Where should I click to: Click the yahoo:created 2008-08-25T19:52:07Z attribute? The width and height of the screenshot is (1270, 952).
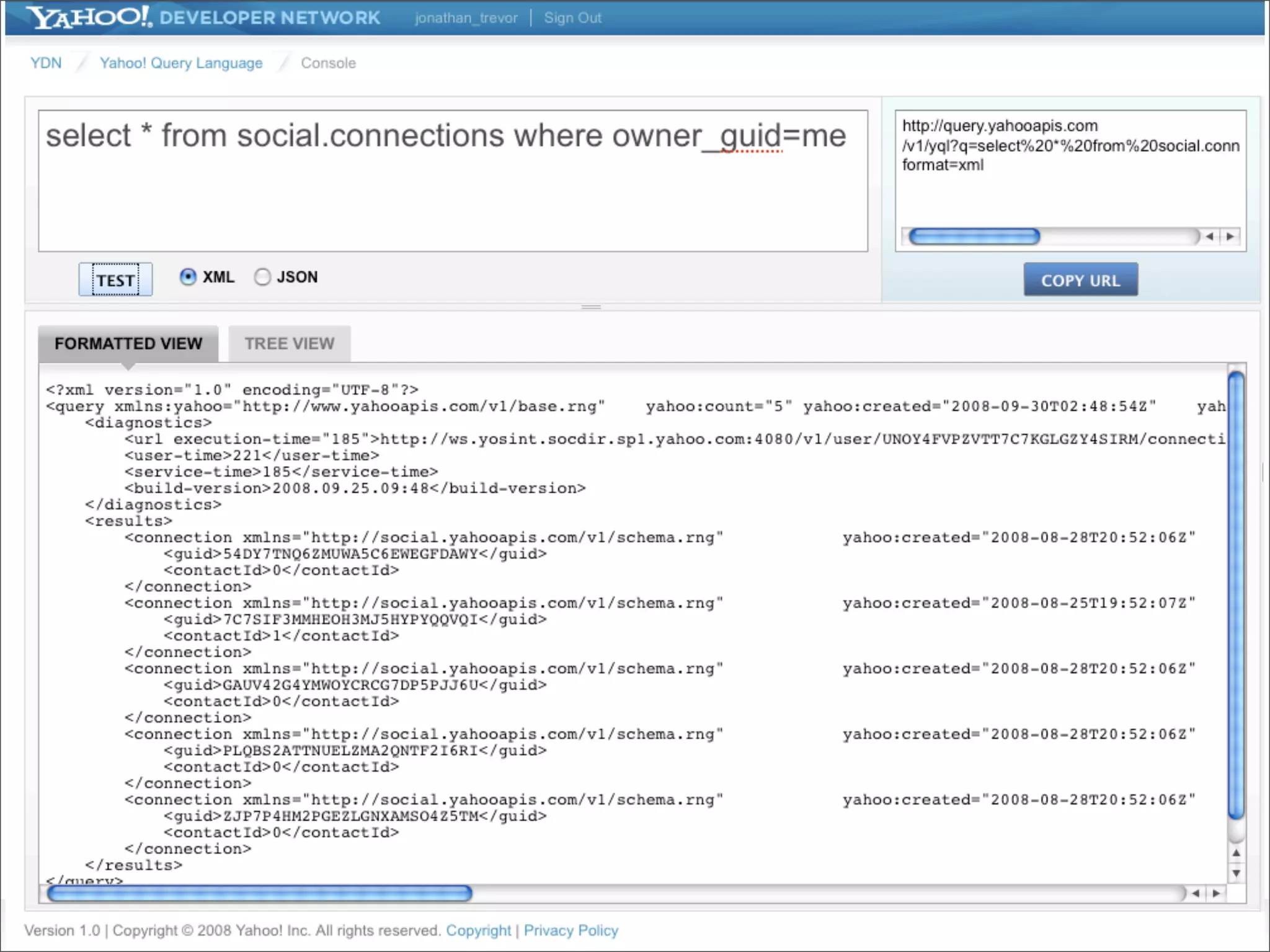point(1019,603)
